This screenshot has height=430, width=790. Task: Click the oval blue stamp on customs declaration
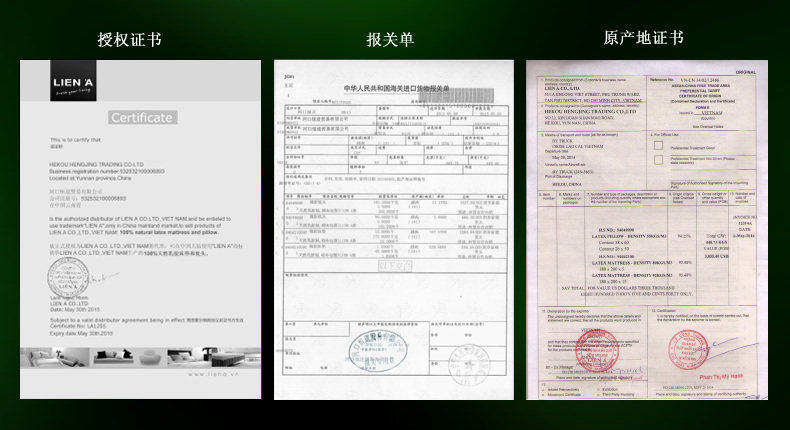[x=378, y=351]
